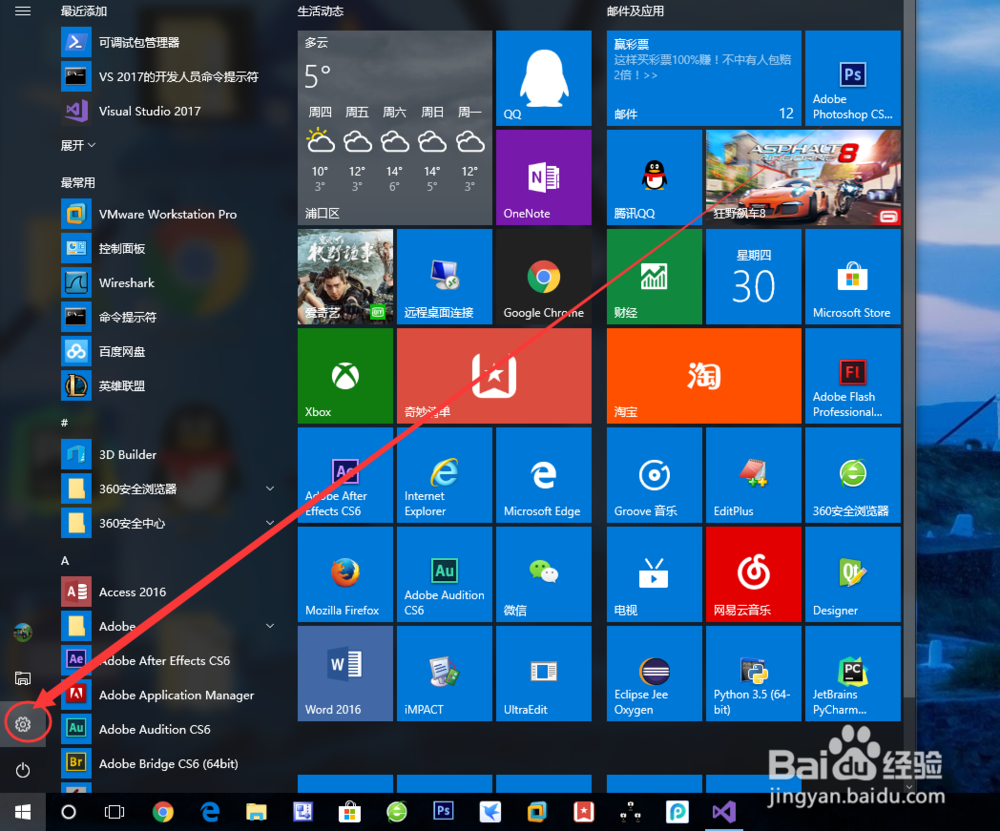1000x831 pixels.
Task: Open 远程桌面连接 remote desktop tile
Action: pyautogui.click(x=445, y=277)
